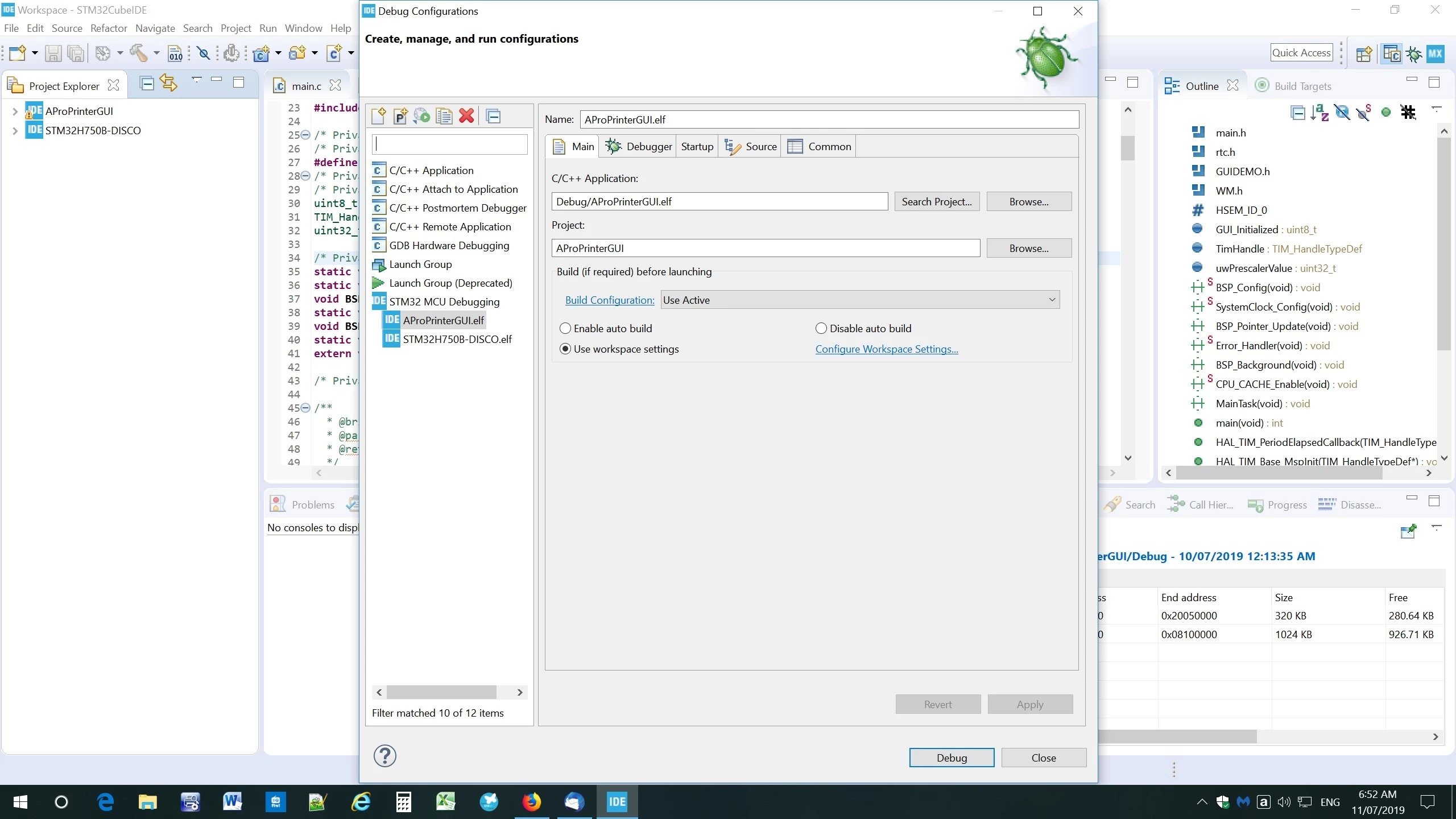Collapse the comment fold at line 25

pyautogui.click(x=305, y=135)
